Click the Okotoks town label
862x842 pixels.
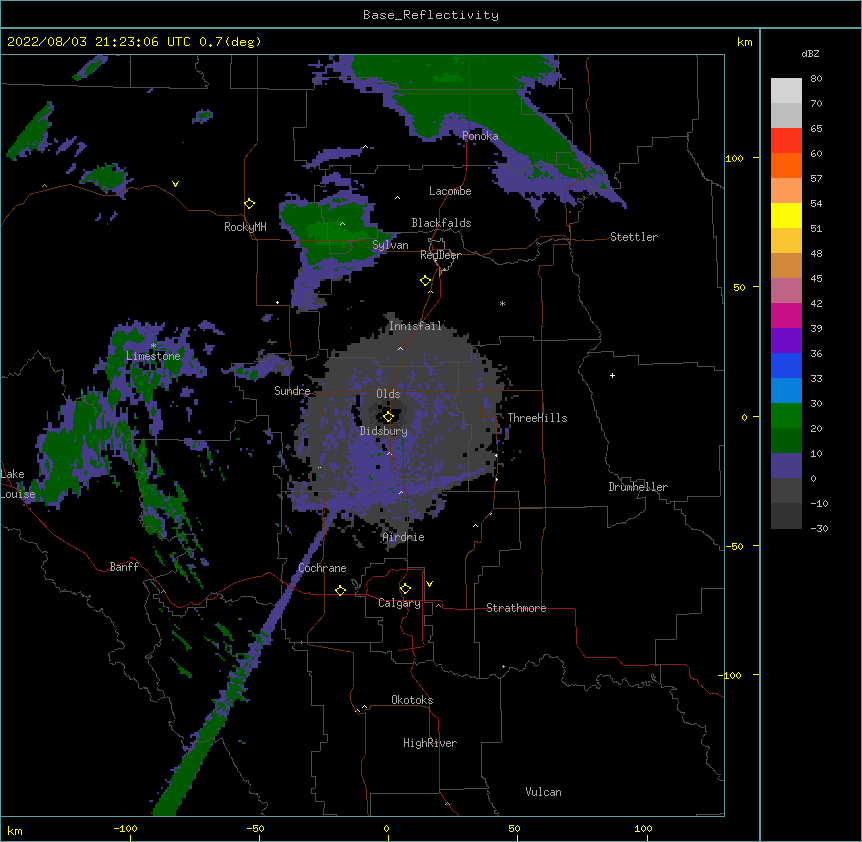[412, 700]
